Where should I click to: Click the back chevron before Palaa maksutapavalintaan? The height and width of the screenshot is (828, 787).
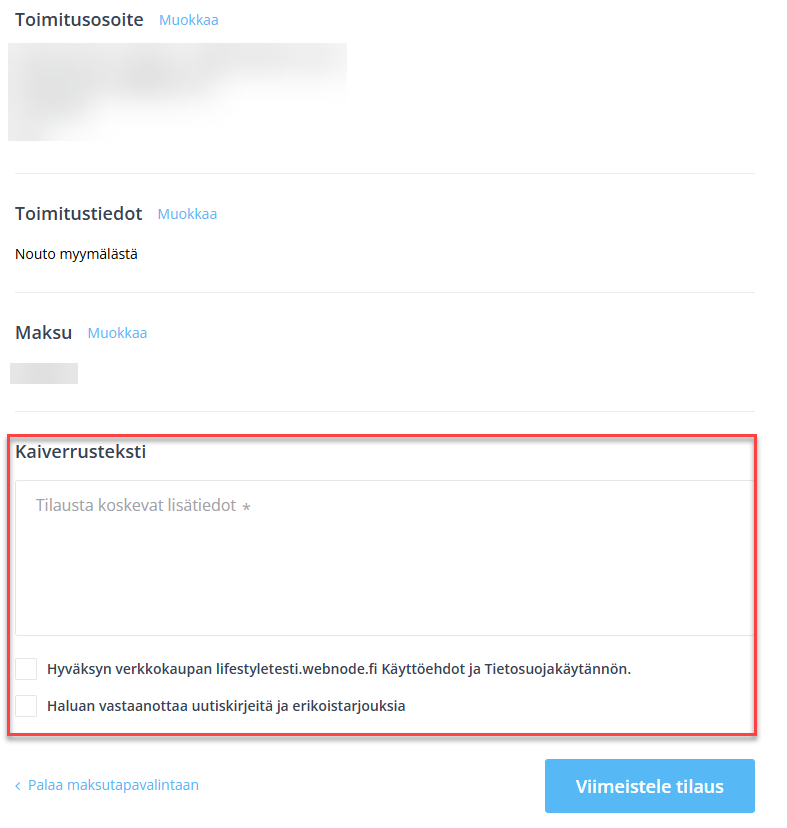coord(18,786)
